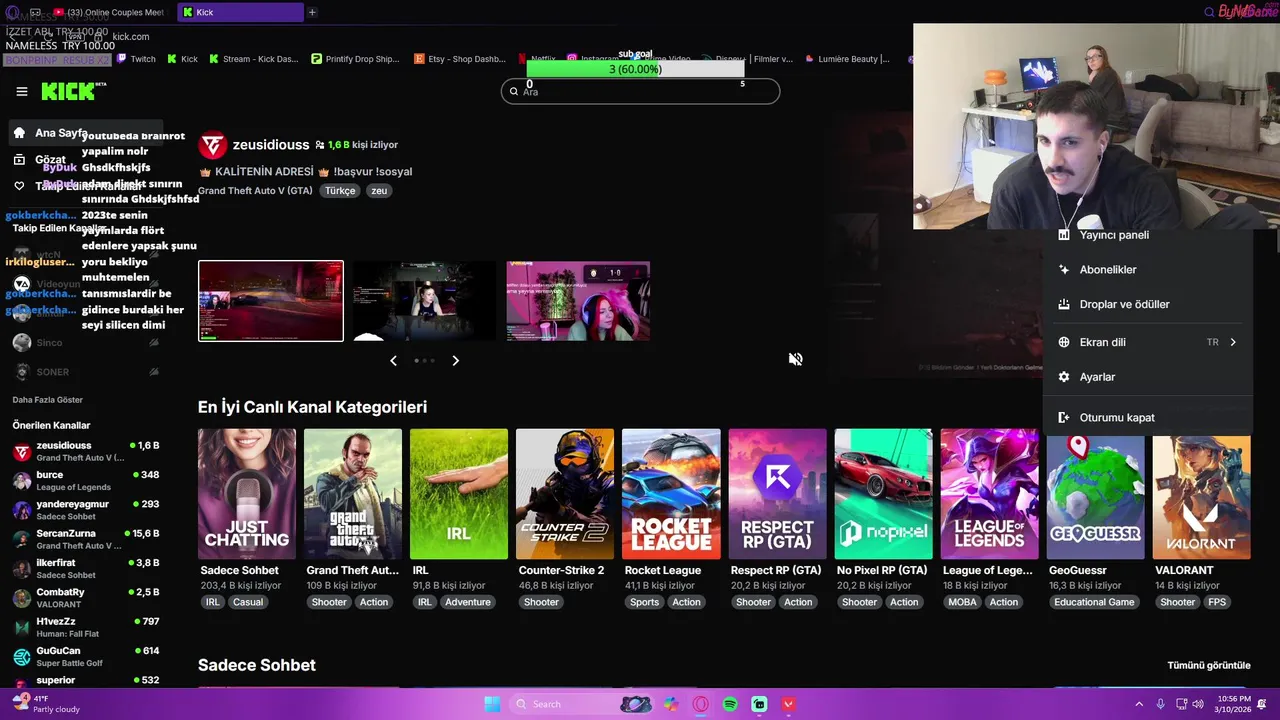
Task: Open Gözat browse icon in sidebar
Action: 19,159
